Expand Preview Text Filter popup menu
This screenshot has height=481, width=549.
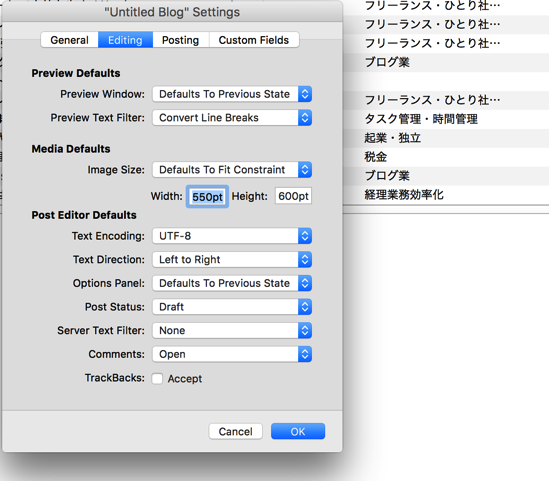pyautogui.click(x=232, y=118)
